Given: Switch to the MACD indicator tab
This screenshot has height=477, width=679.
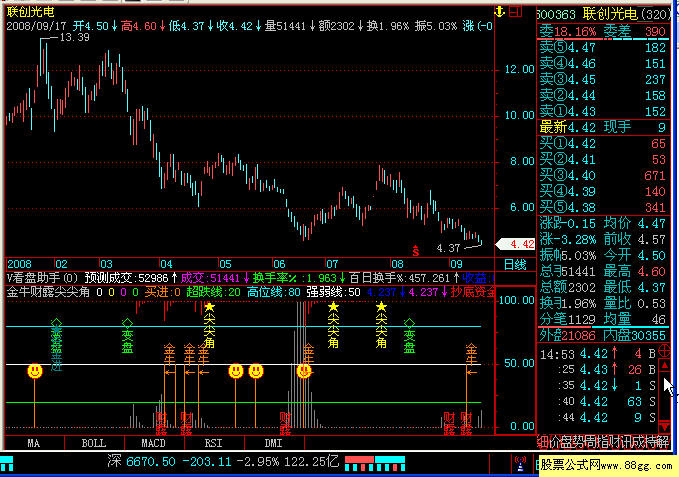Looking at the screenshot, I should tap(154, 443).
